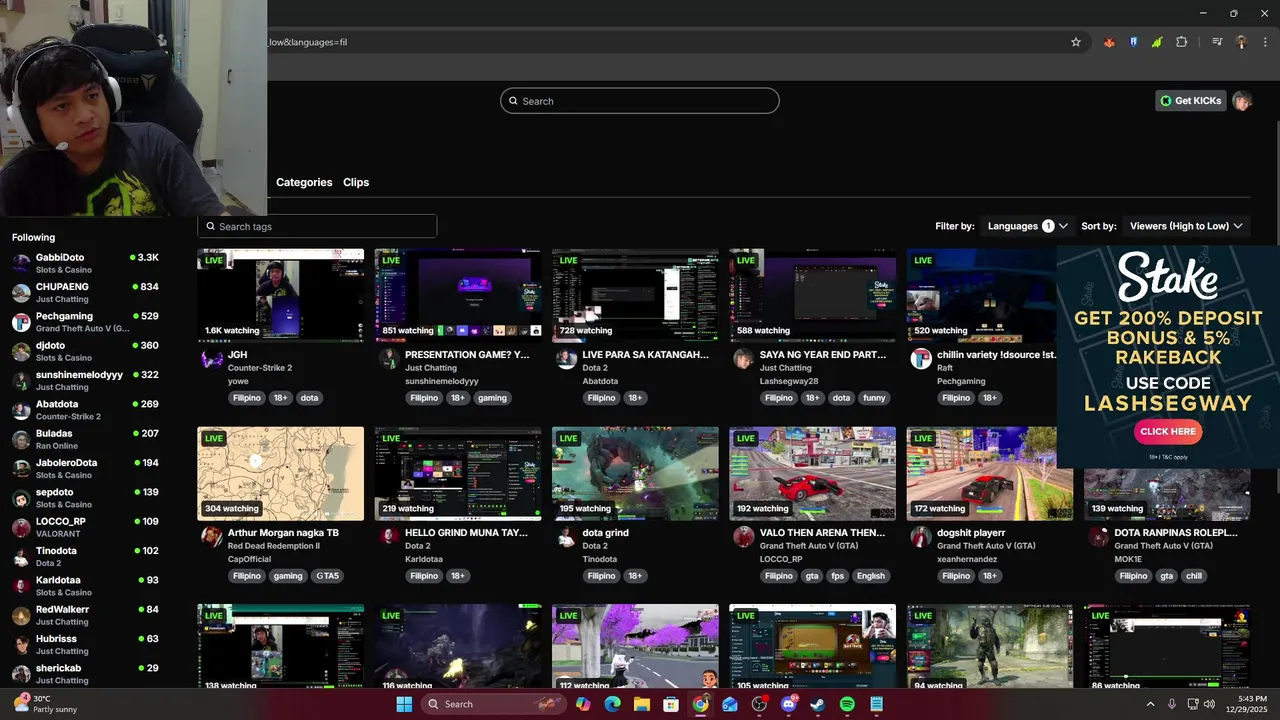Click yowe streamer avatar under JGH
This screenshot has height=720, width=1280.
[212, 359]
